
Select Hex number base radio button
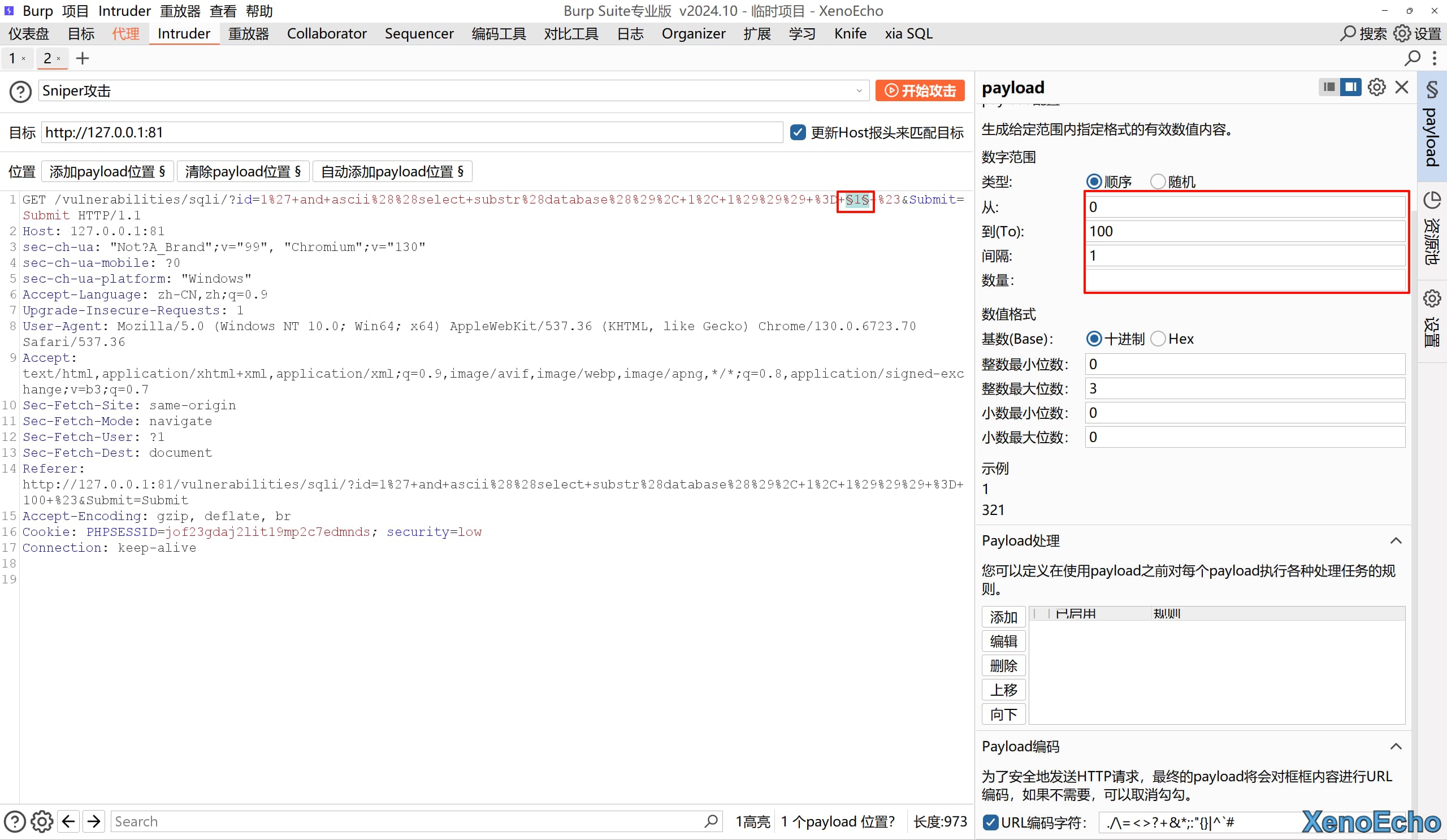pos(1158,339)
